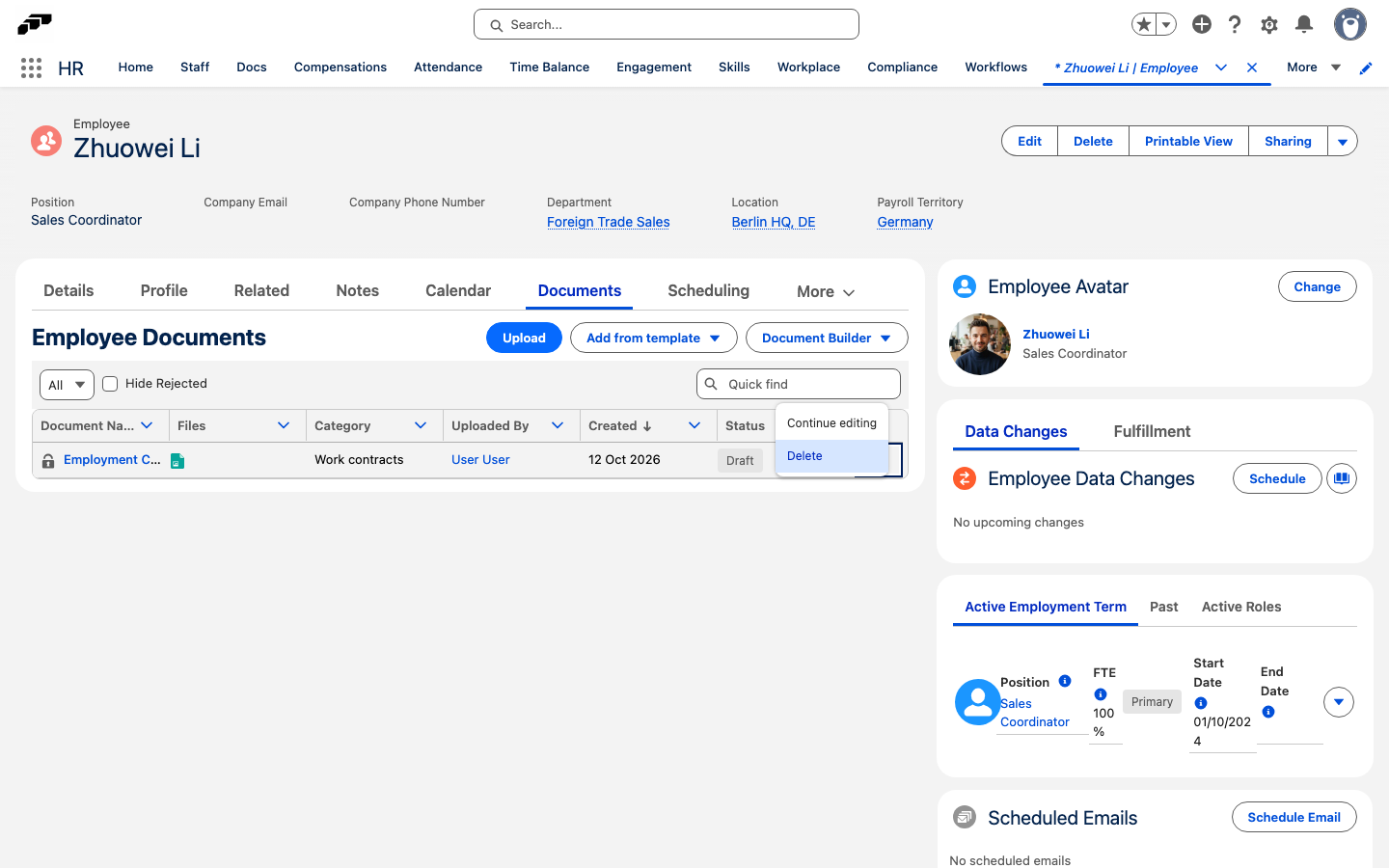The width and height of the screenshot is (1389, 868).
Task: Open the Favorites star icon
Action: (1144, 24)
